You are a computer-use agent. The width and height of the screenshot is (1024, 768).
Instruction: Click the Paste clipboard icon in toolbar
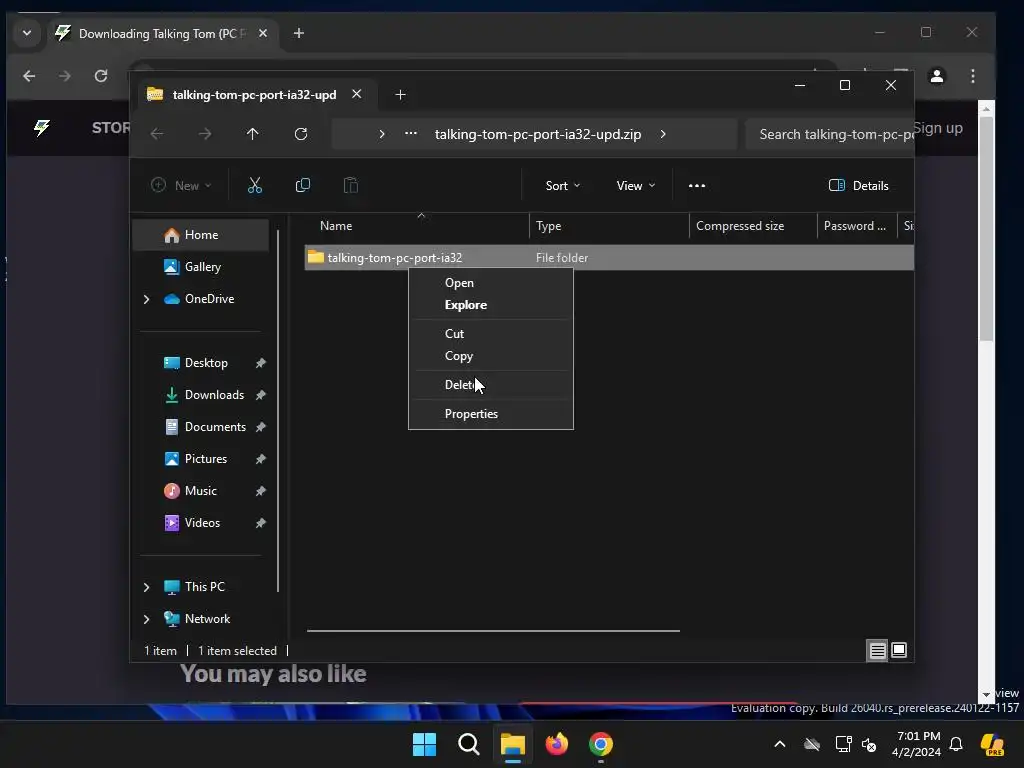351,185
